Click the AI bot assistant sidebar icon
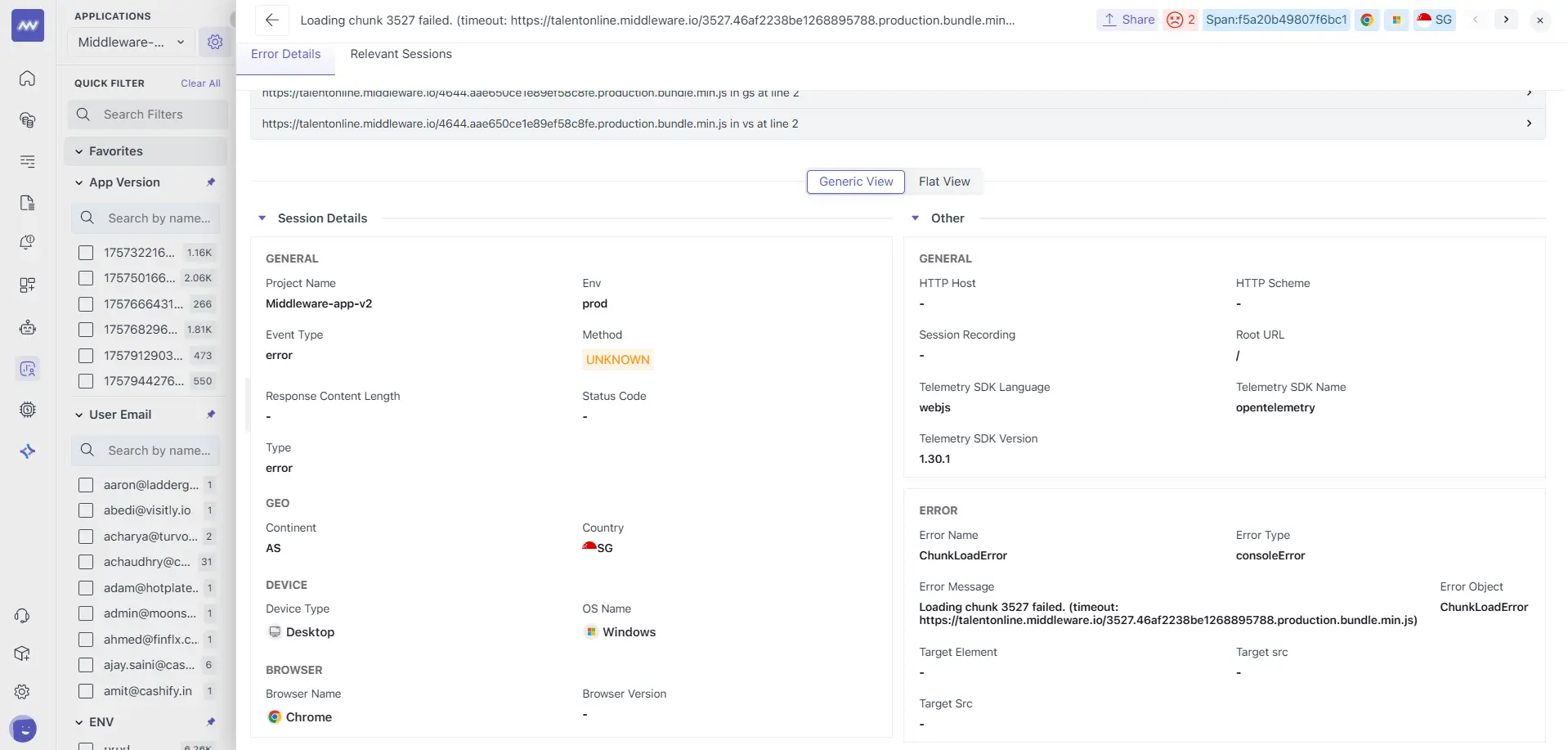Image resolution: width=1568 pixels, height=750 pixels. [x=28, y=327]
